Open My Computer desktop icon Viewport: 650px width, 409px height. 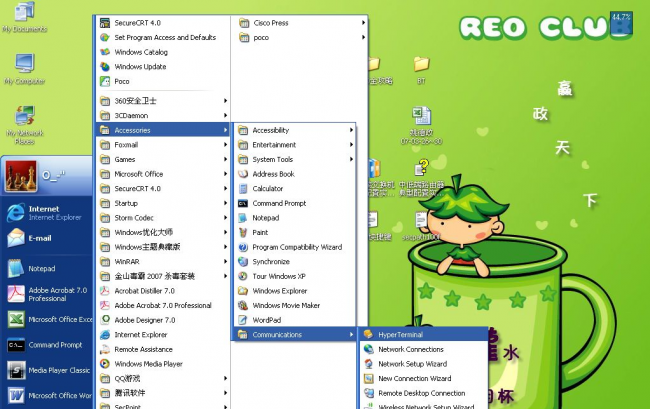[24, 69]
